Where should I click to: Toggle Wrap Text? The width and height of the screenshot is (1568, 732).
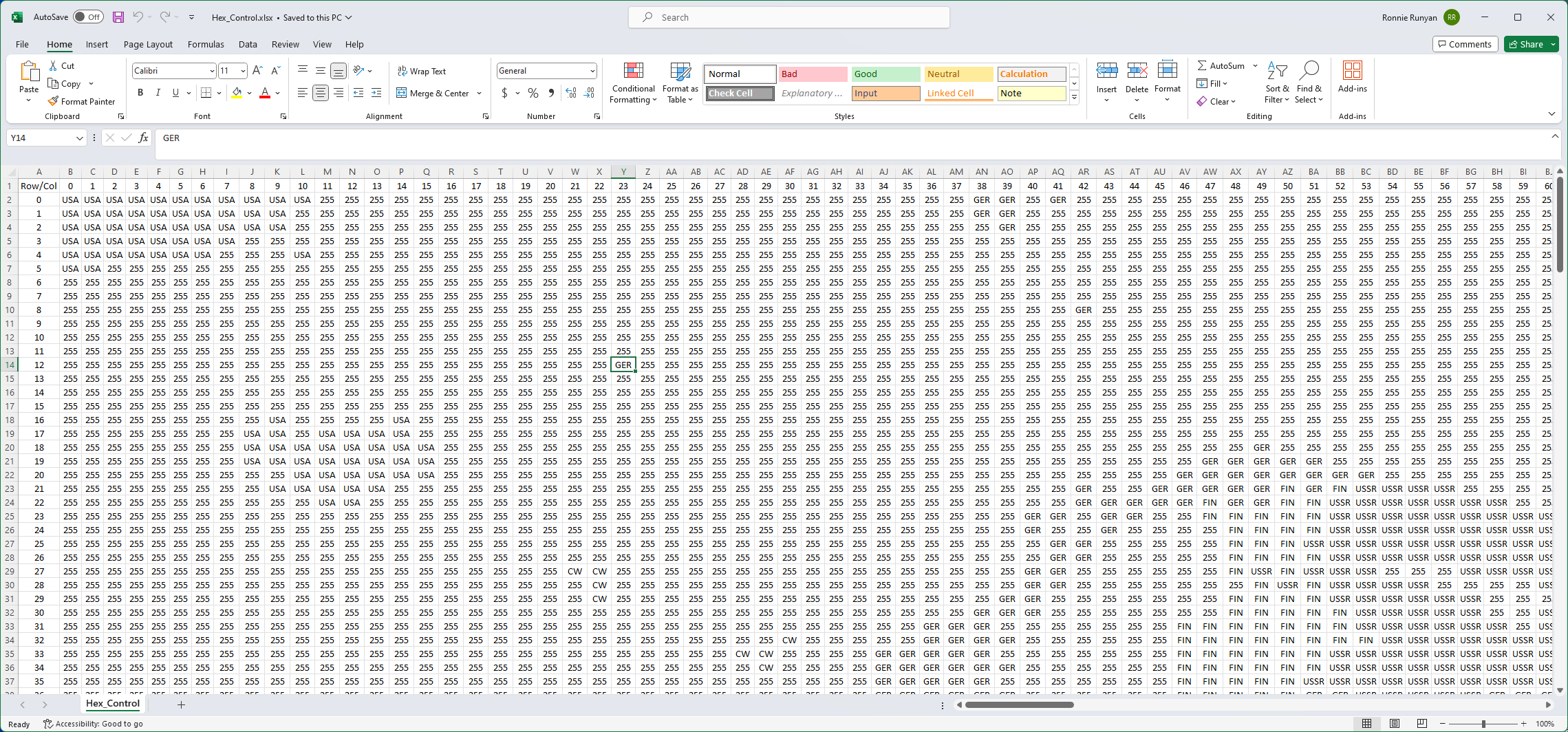(422, 71)
